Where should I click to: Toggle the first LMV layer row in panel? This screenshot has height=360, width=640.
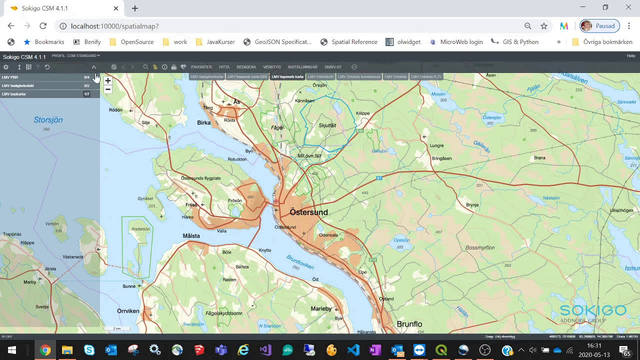pos(50,77)
